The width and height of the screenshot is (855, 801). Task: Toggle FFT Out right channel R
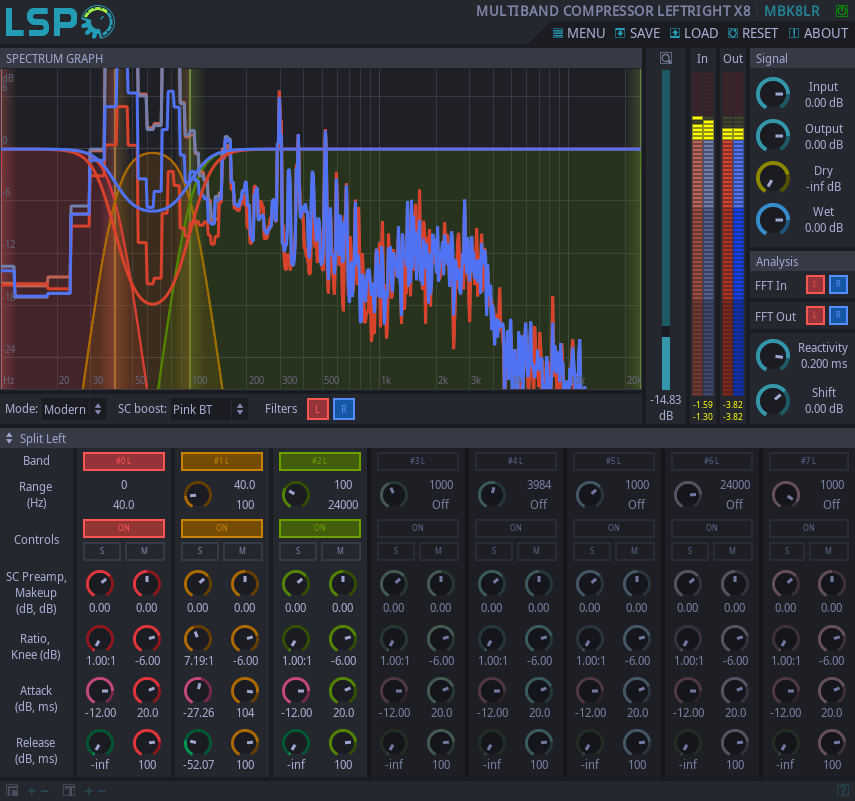838,316
